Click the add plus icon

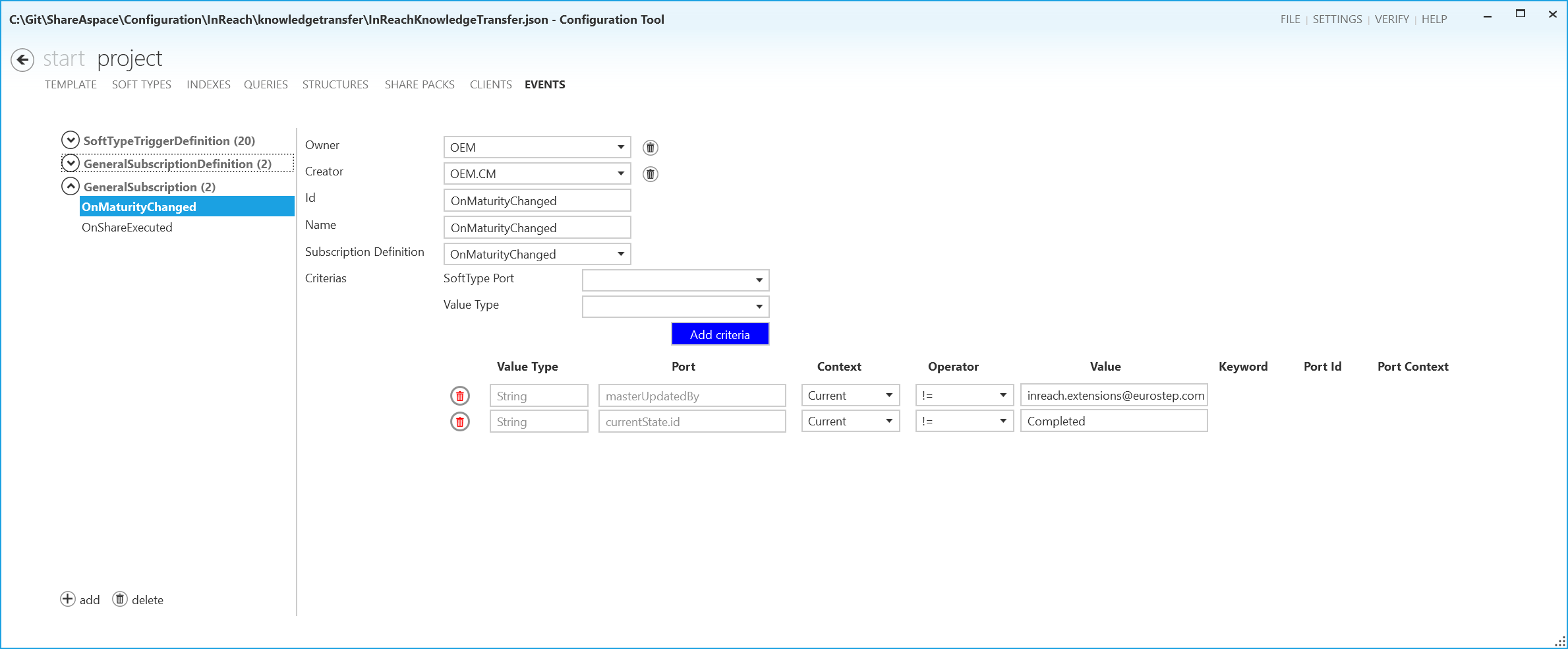click(x=68, y=599)
